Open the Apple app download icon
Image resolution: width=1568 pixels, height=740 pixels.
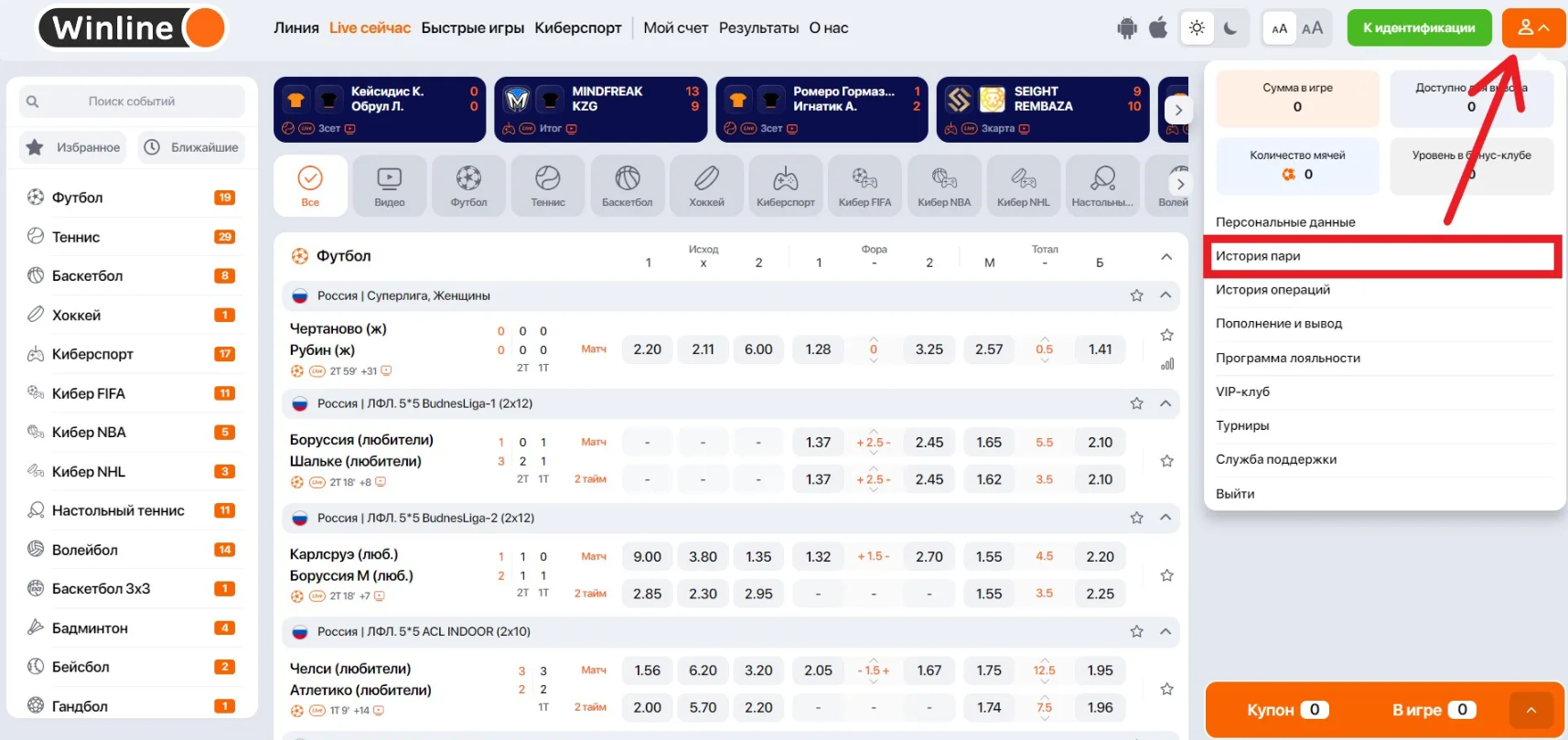(1158, 28)
